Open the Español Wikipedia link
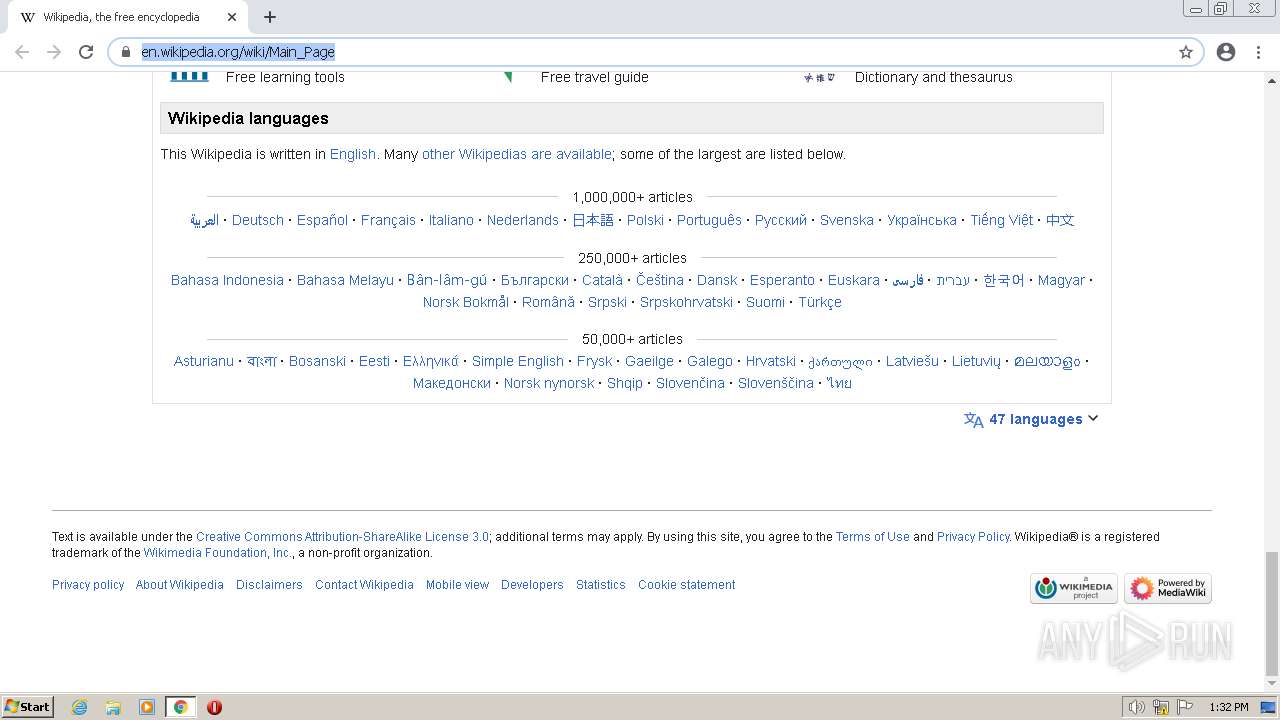This screenshot has width=1280, height=720. click(322, 220)
